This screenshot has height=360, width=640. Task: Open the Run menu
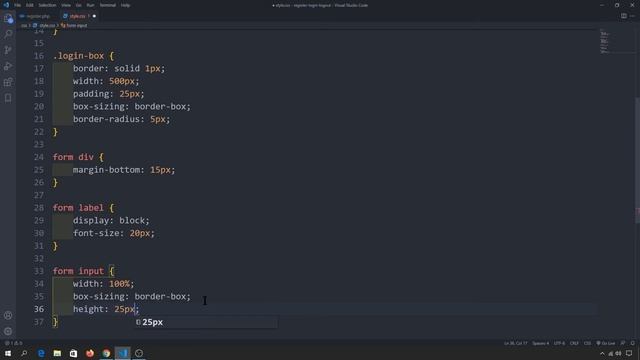click(90, 5)
